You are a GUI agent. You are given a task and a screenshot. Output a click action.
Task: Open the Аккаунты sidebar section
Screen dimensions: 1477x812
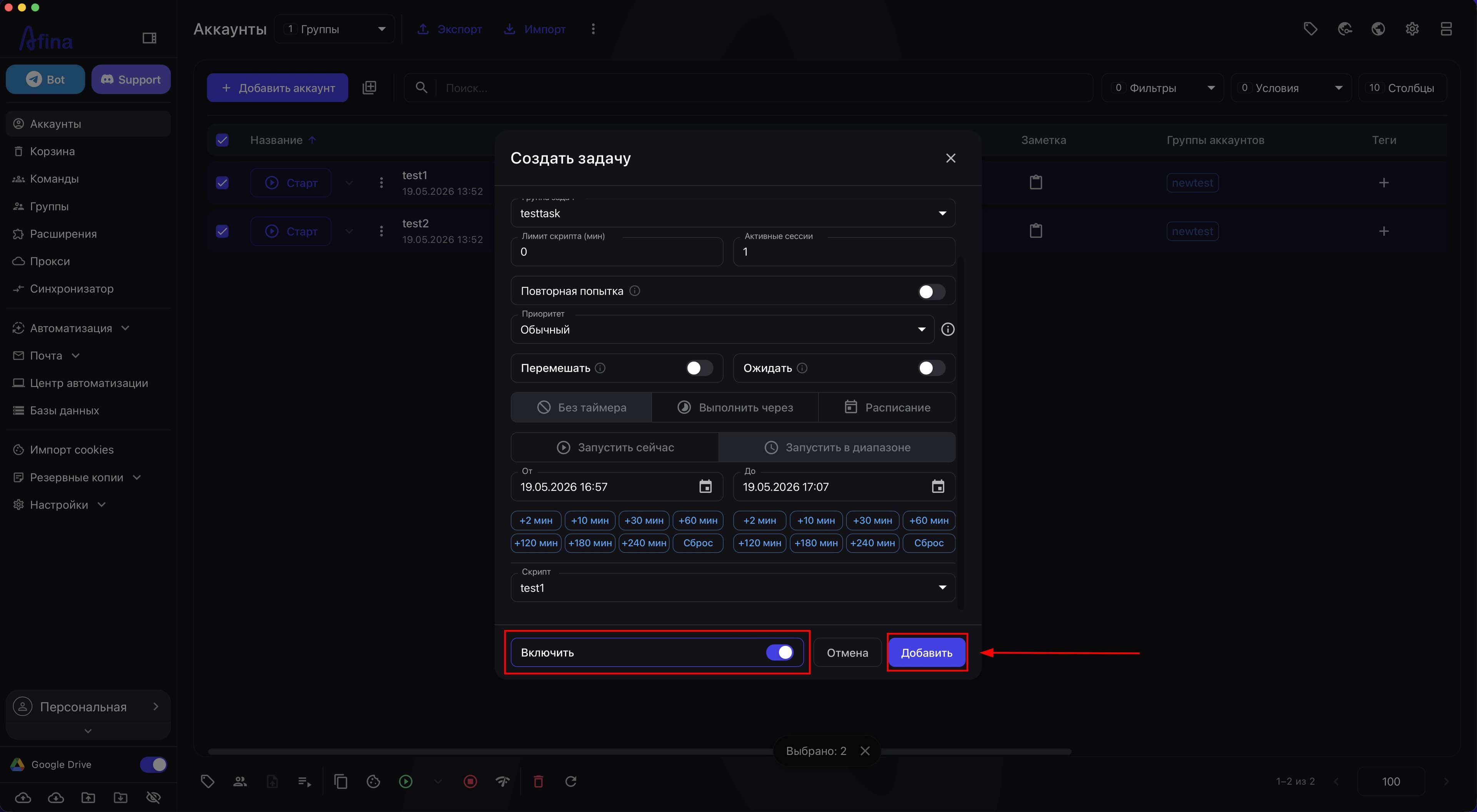pos(88,124)
